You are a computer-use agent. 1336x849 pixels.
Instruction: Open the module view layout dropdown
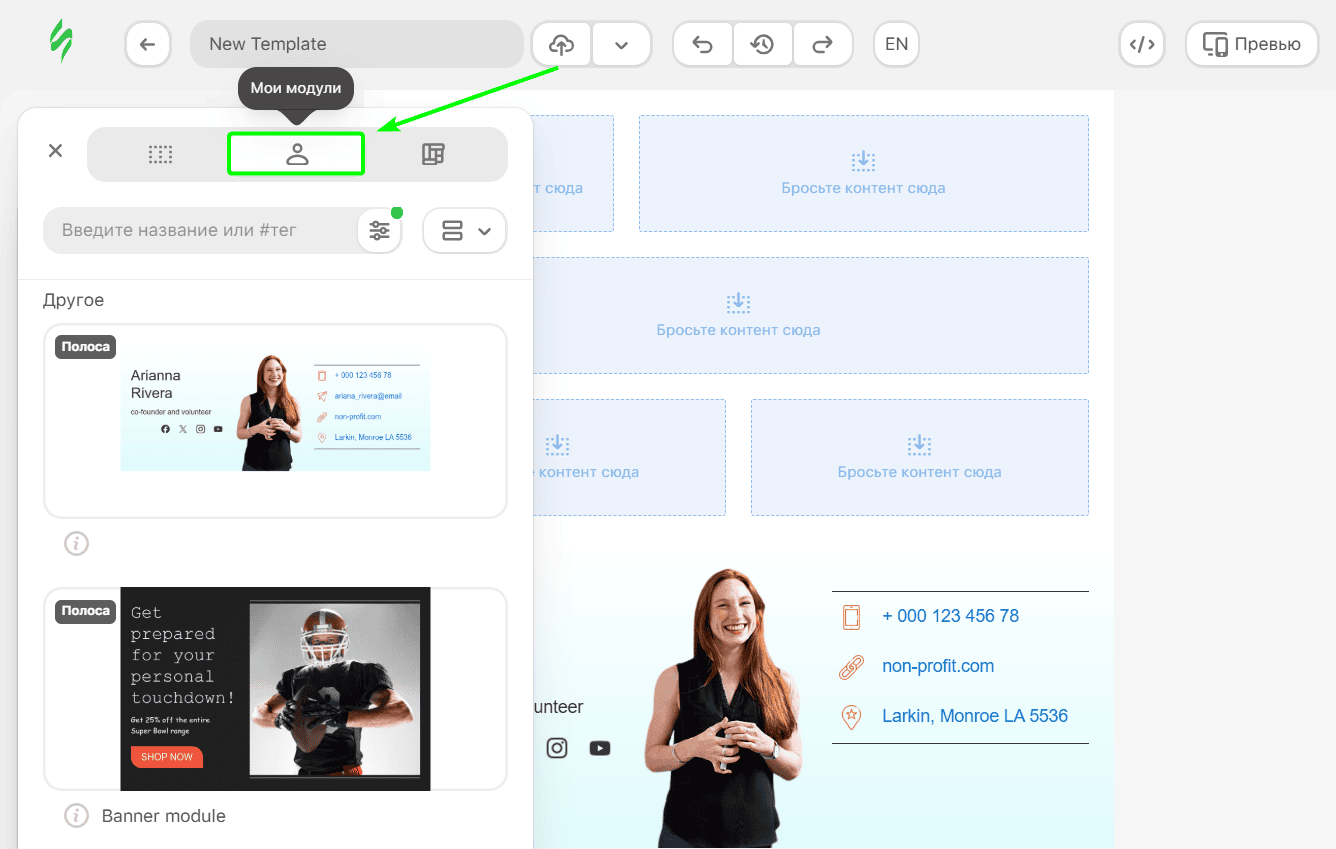(465, 231)
